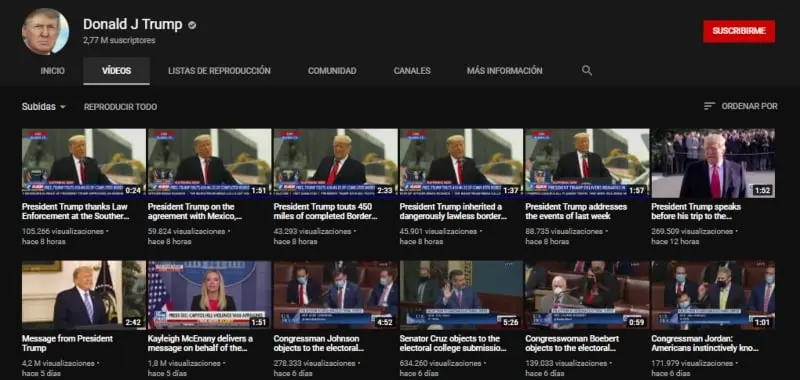The image size is (800, 380).
Task: Click Reproducir todo to play all videos
Action: point(120,107)
